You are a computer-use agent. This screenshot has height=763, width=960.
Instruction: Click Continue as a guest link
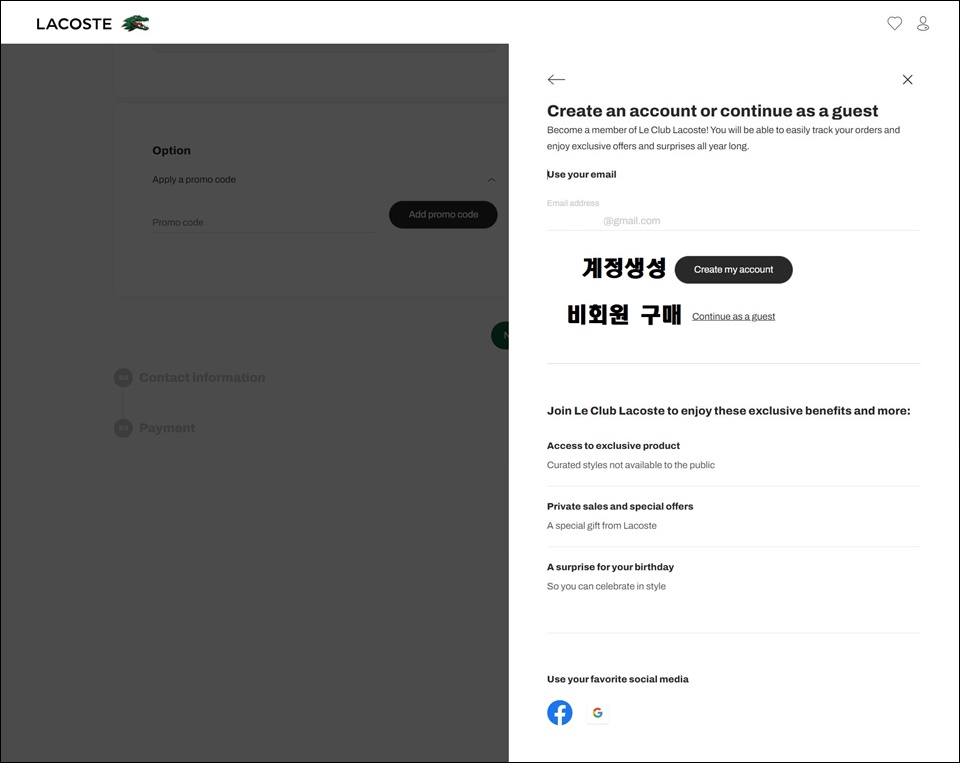tap(733, 317)
